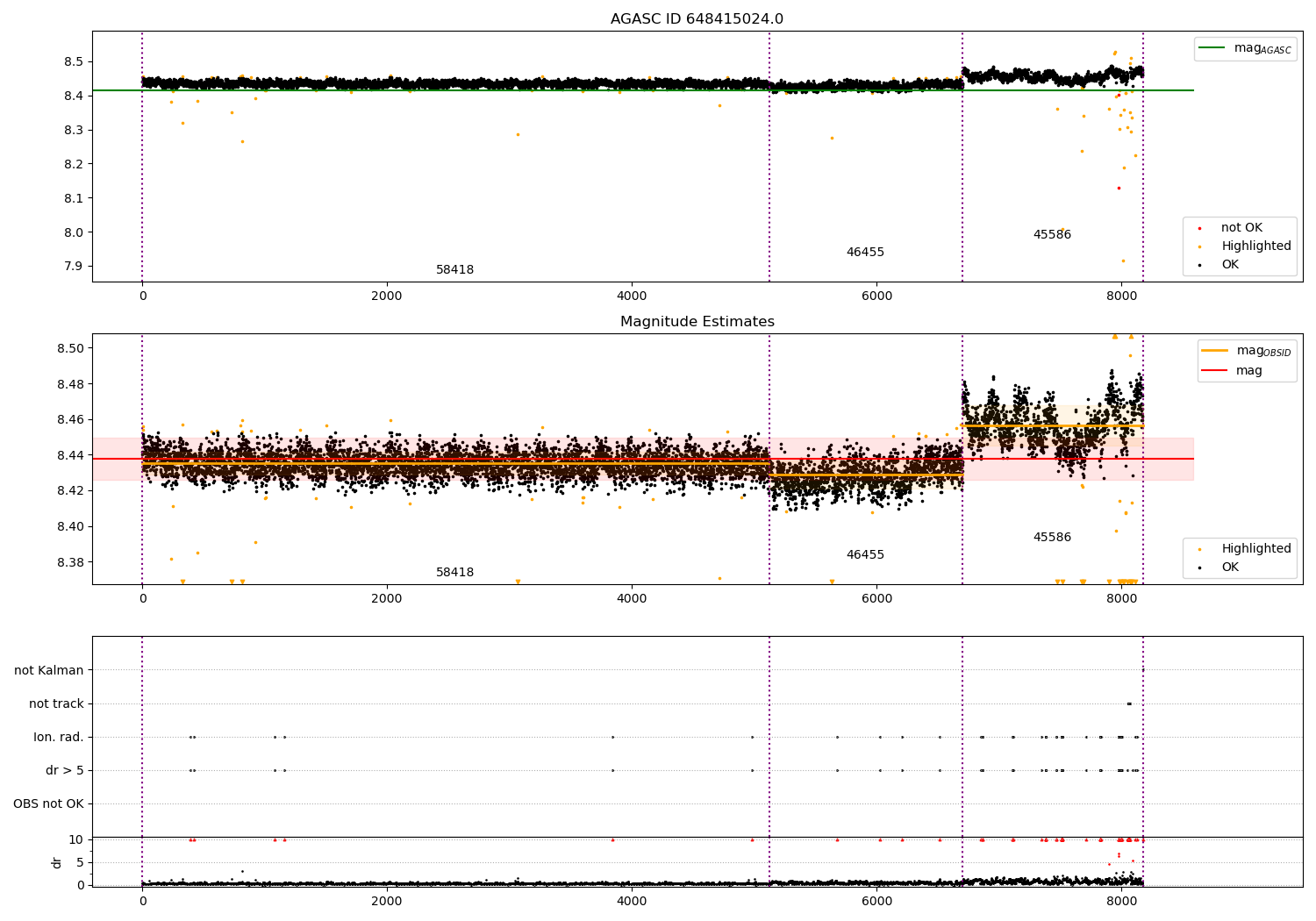Click observation label 45586 in top plot

pyautogui.click(x=1052, y=235)
